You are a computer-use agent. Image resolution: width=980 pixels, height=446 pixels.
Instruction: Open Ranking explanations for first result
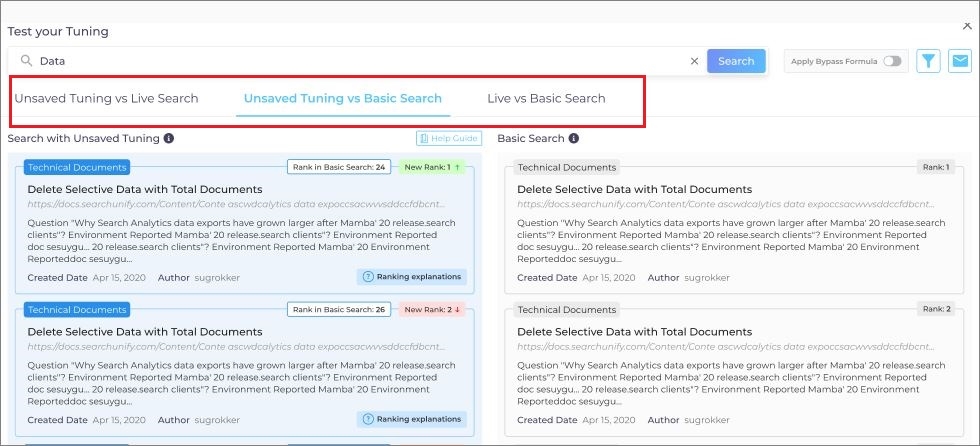[411, 277]
